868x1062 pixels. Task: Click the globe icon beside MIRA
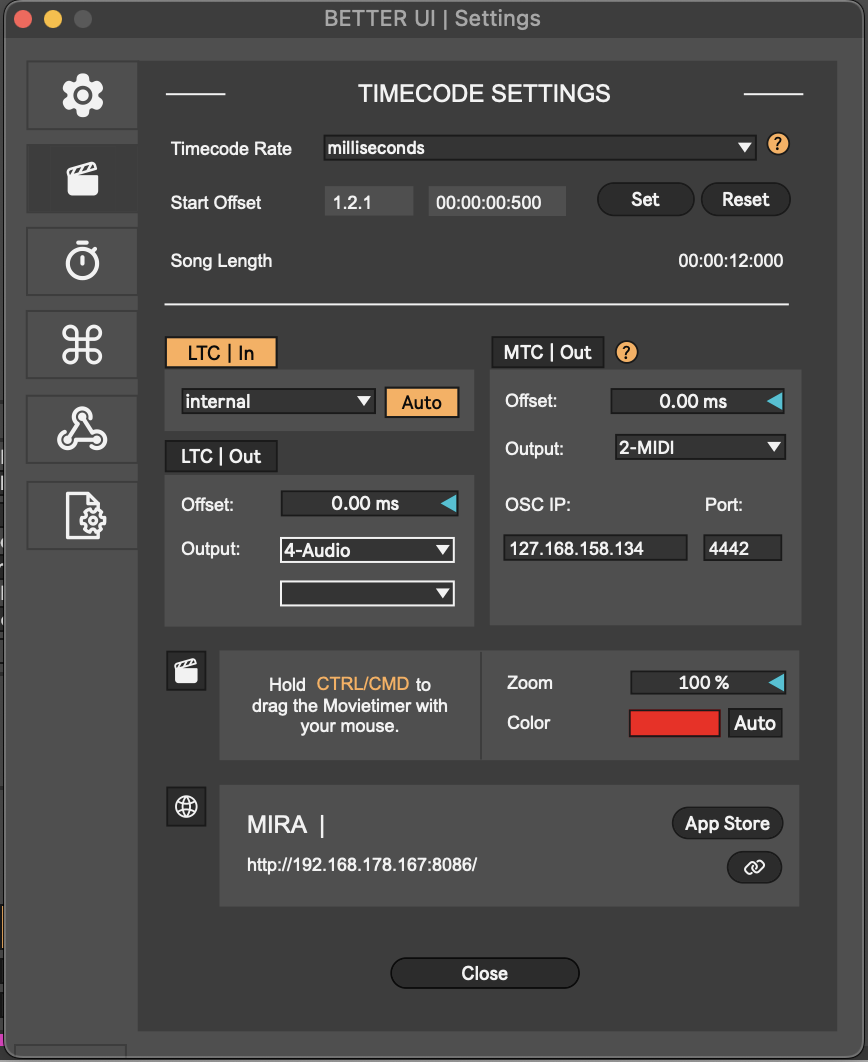pyautogui.click(x=186, y=806)
